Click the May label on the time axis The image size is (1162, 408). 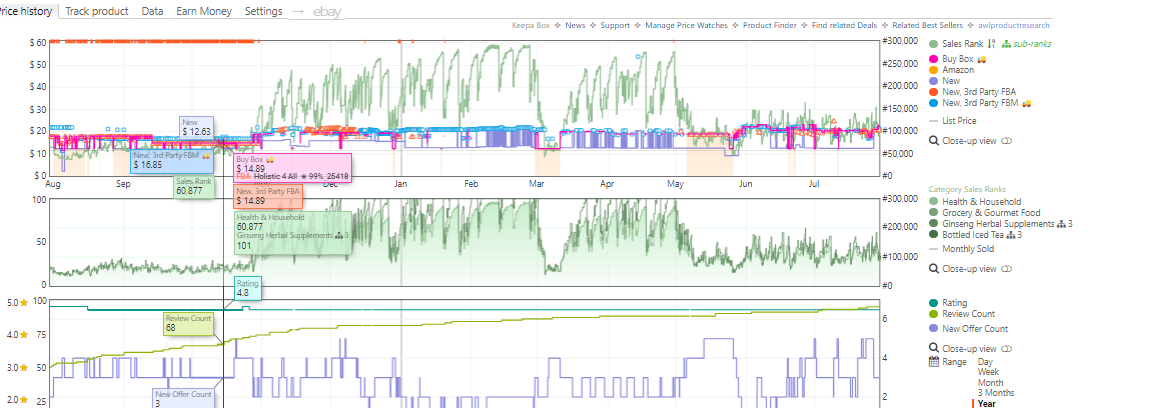pos(676,184)
